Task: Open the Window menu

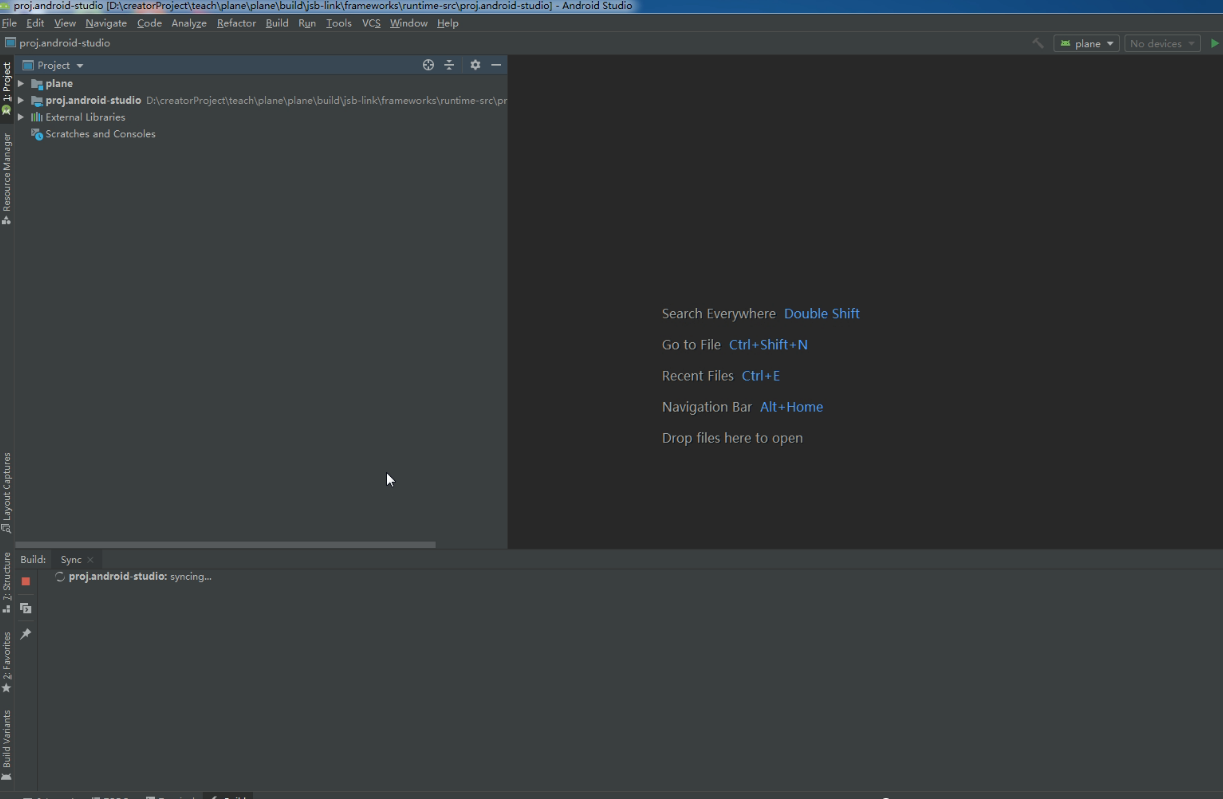Action: tap(408, 23)
